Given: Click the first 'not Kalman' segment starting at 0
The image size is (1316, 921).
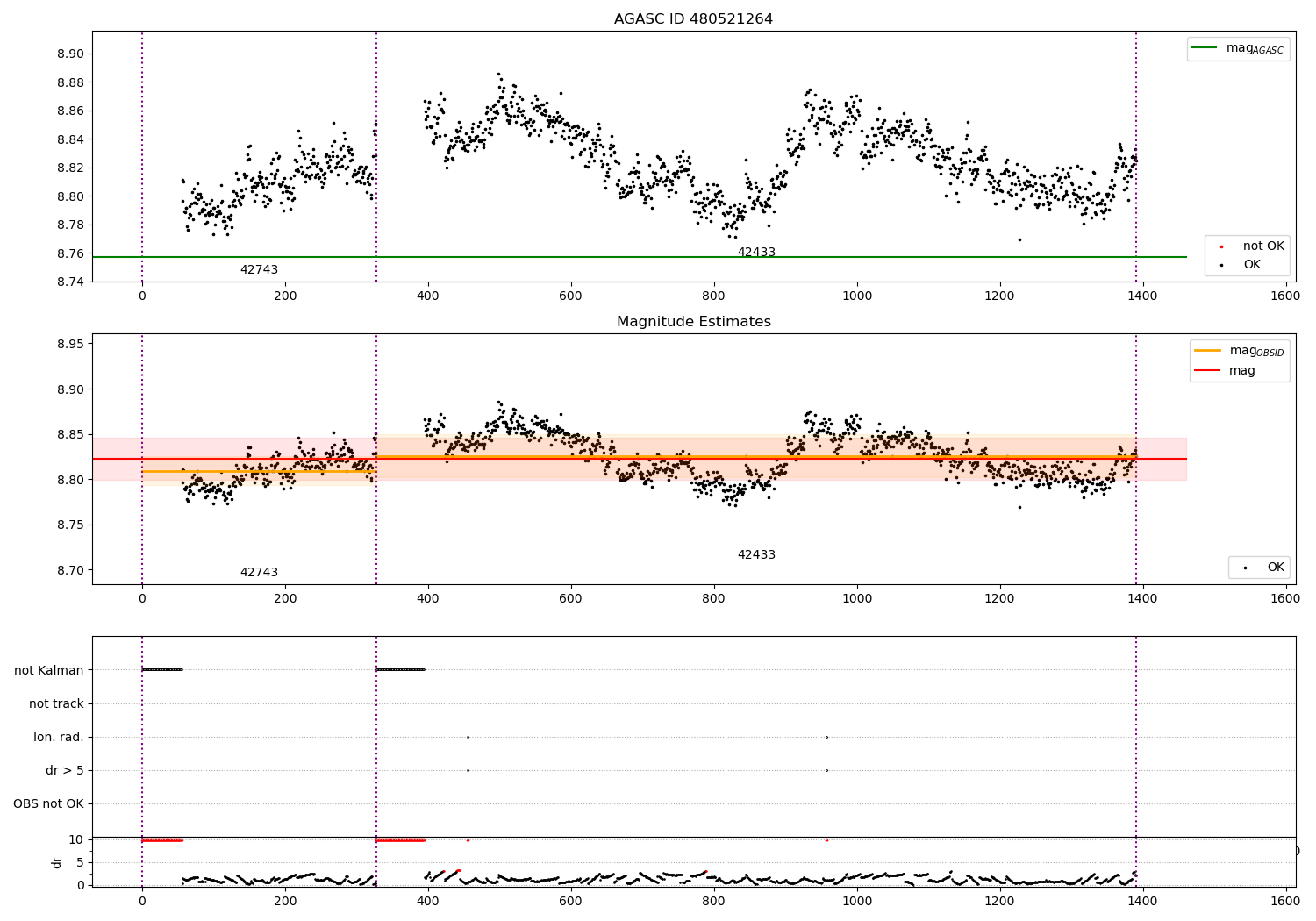Looking at the screenshot, I should (x=162, y=670).
